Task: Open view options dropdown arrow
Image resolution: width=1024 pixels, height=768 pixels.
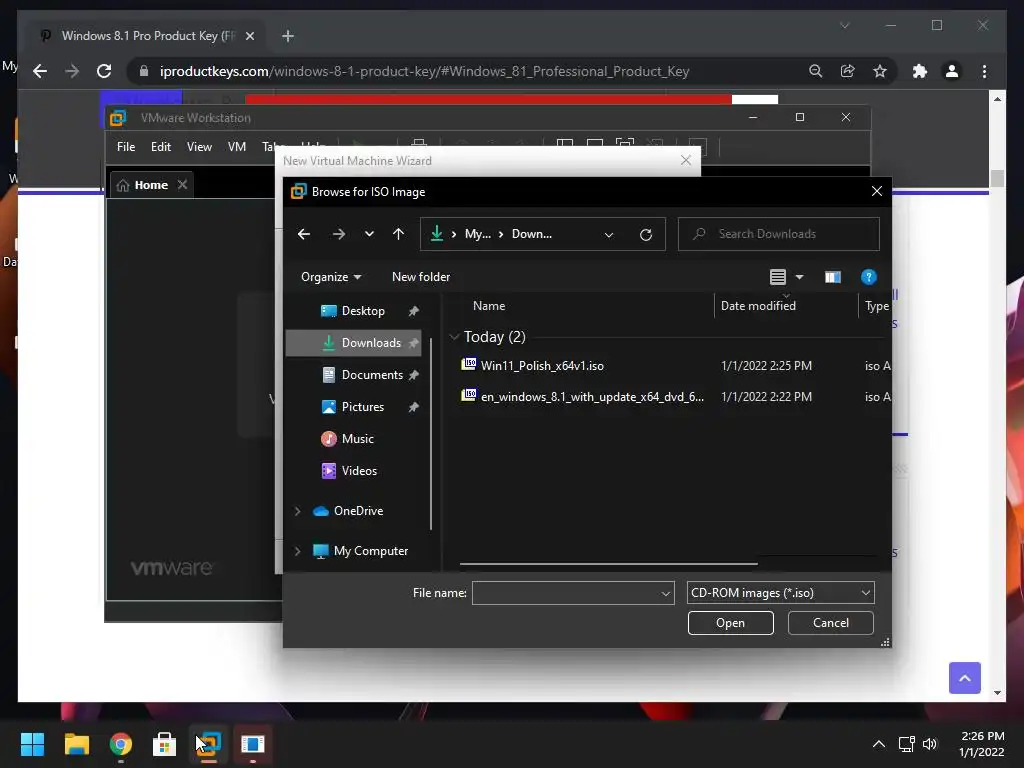Action: (x=799, y=277)
